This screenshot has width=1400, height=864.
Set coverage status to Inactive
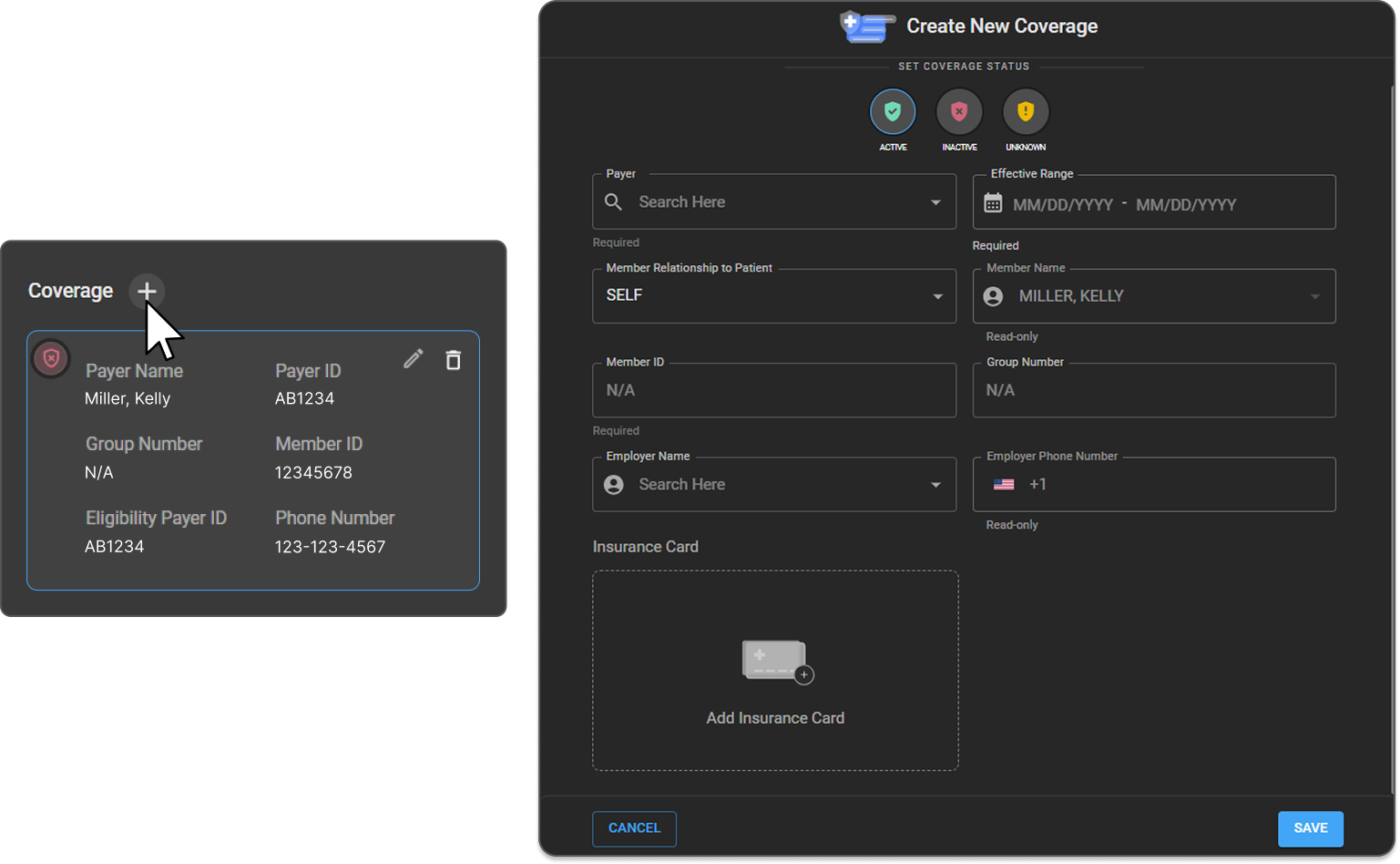[x=959, y=112]
